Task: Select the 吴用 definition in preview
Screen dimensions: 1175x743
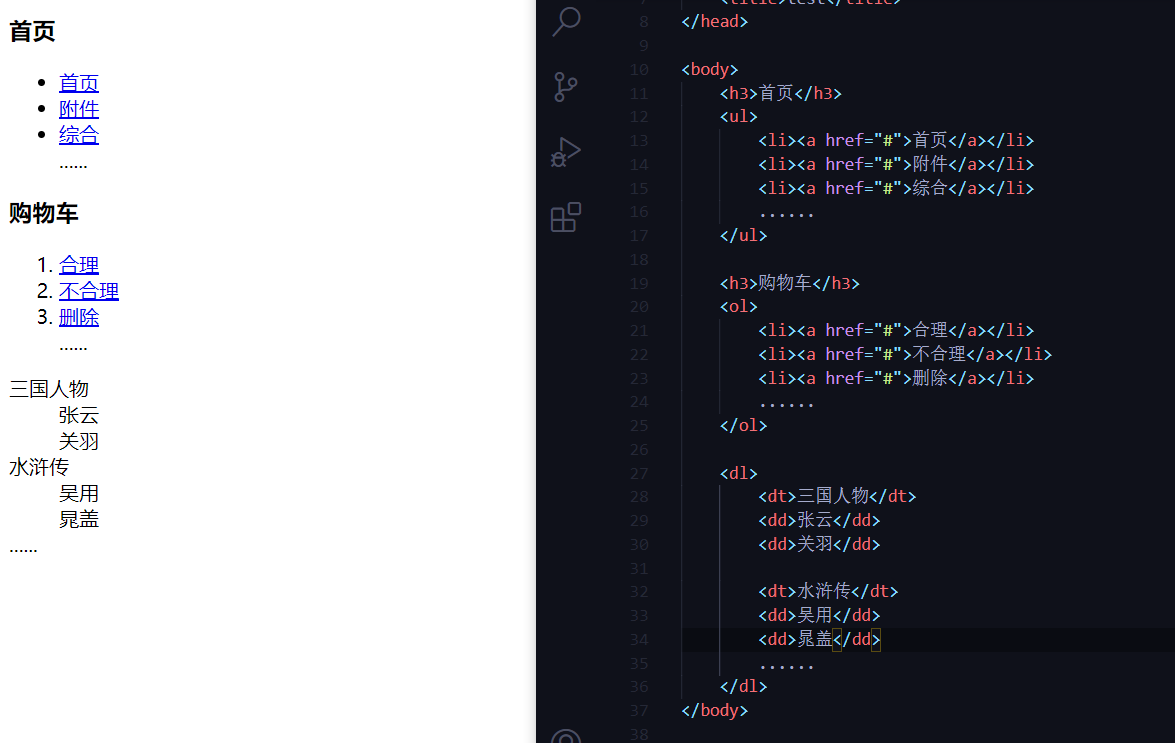Action: pyautogui.click(x=79, y=494)
